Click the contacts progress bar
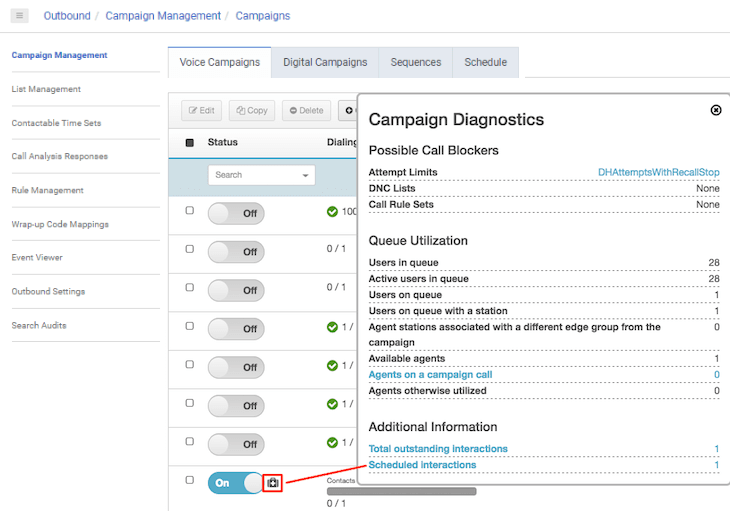The width and height of the screenshot is (730, 511). tap(401, 491)
